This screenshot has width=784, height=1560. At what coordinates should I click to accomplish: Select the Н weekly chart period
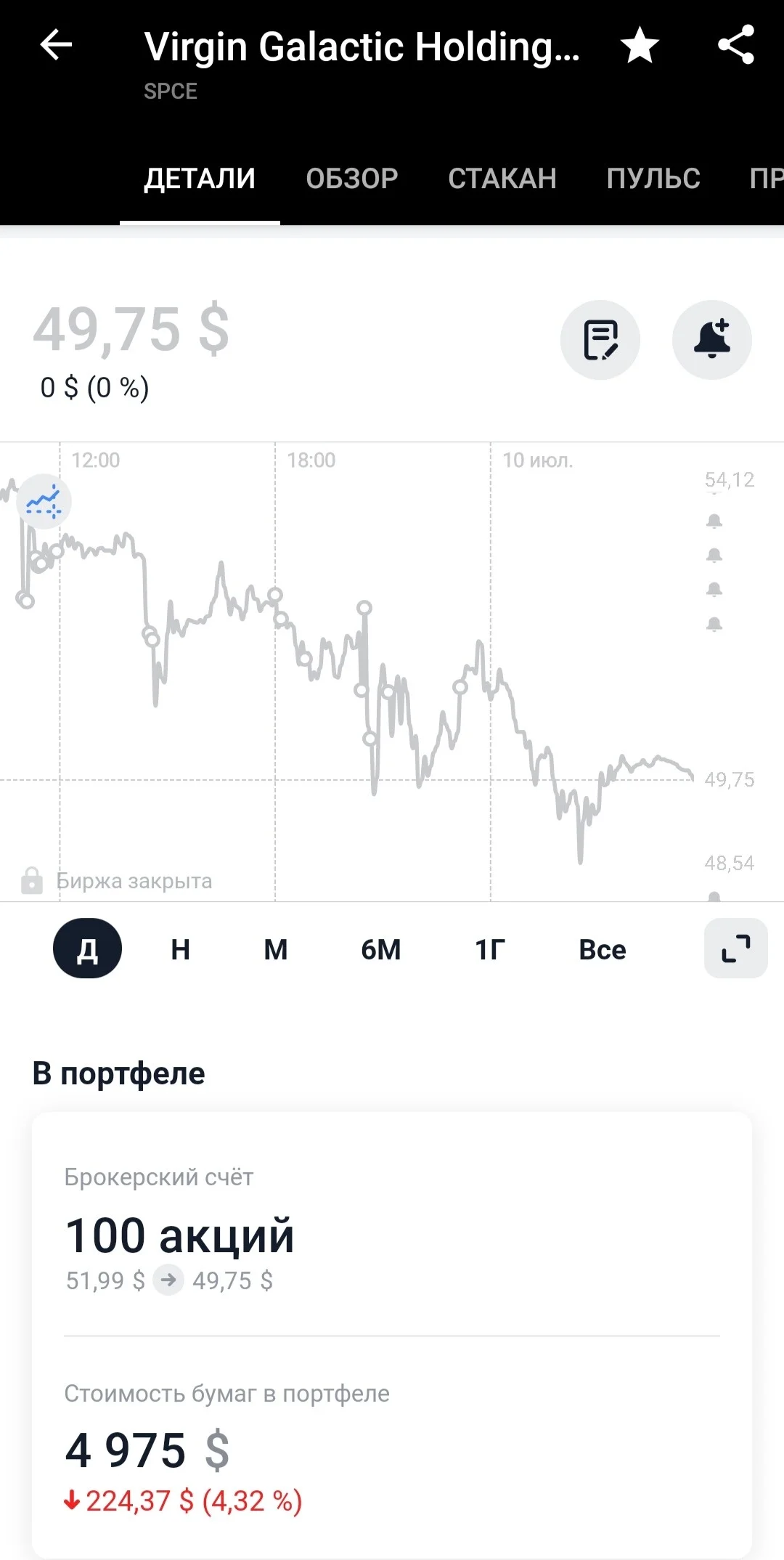pyautogui.click(x=181, y=949)
